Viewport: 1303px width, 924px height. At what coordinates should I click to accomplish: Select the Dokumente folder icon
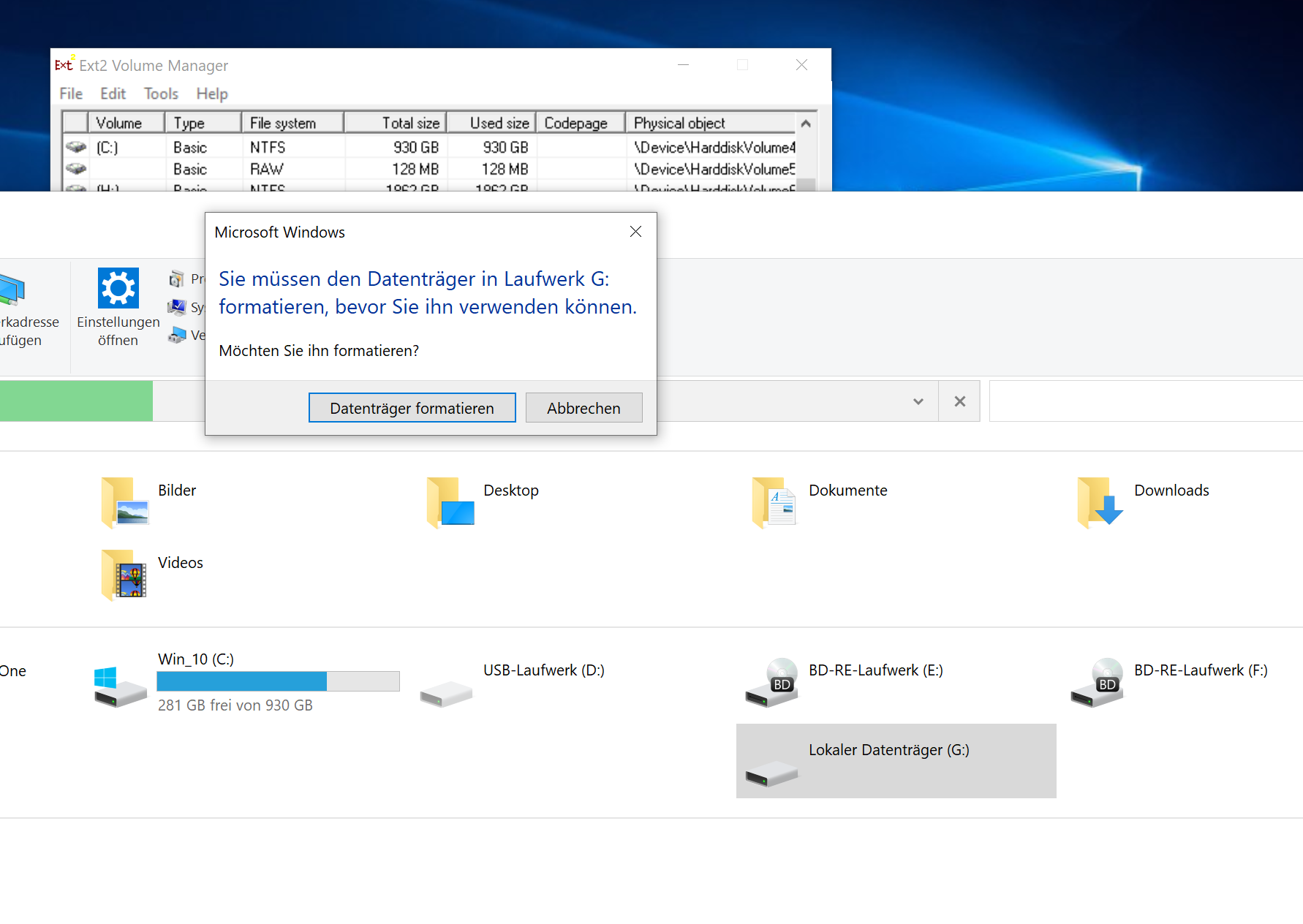774,501
